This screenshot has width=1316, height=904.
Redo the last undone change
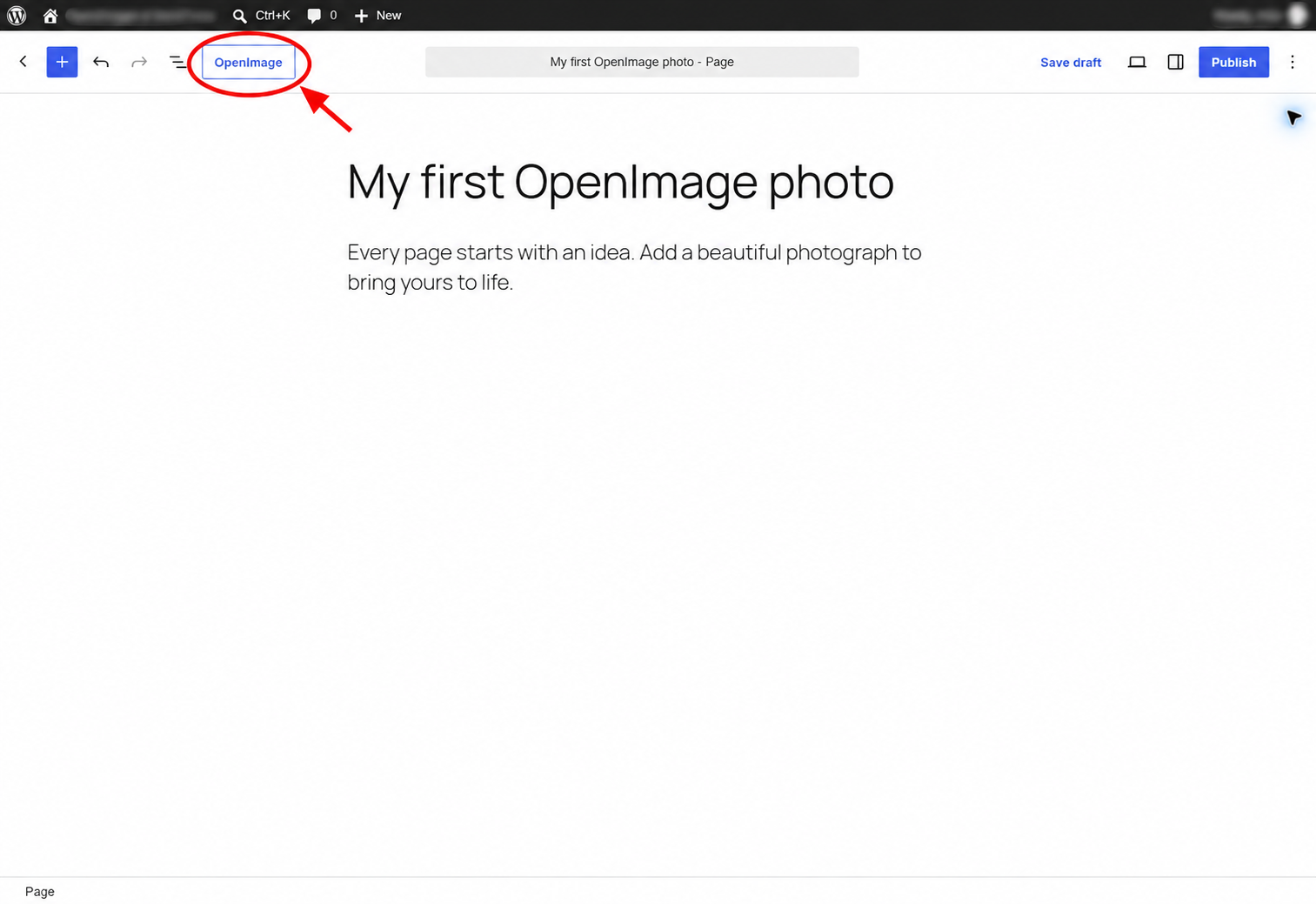pyautogui.click(x=139, y=62)
